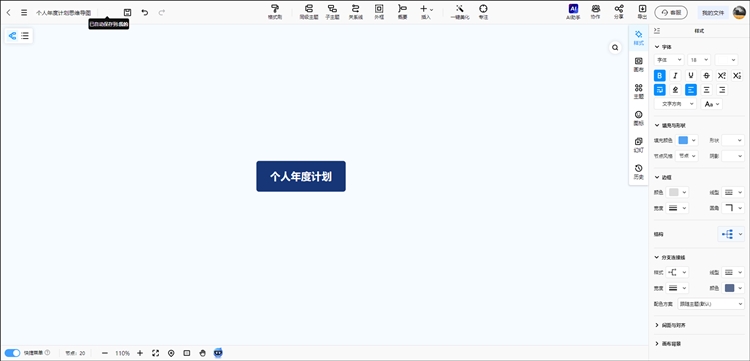Enable focus mode (专注)

pos(483,12)
